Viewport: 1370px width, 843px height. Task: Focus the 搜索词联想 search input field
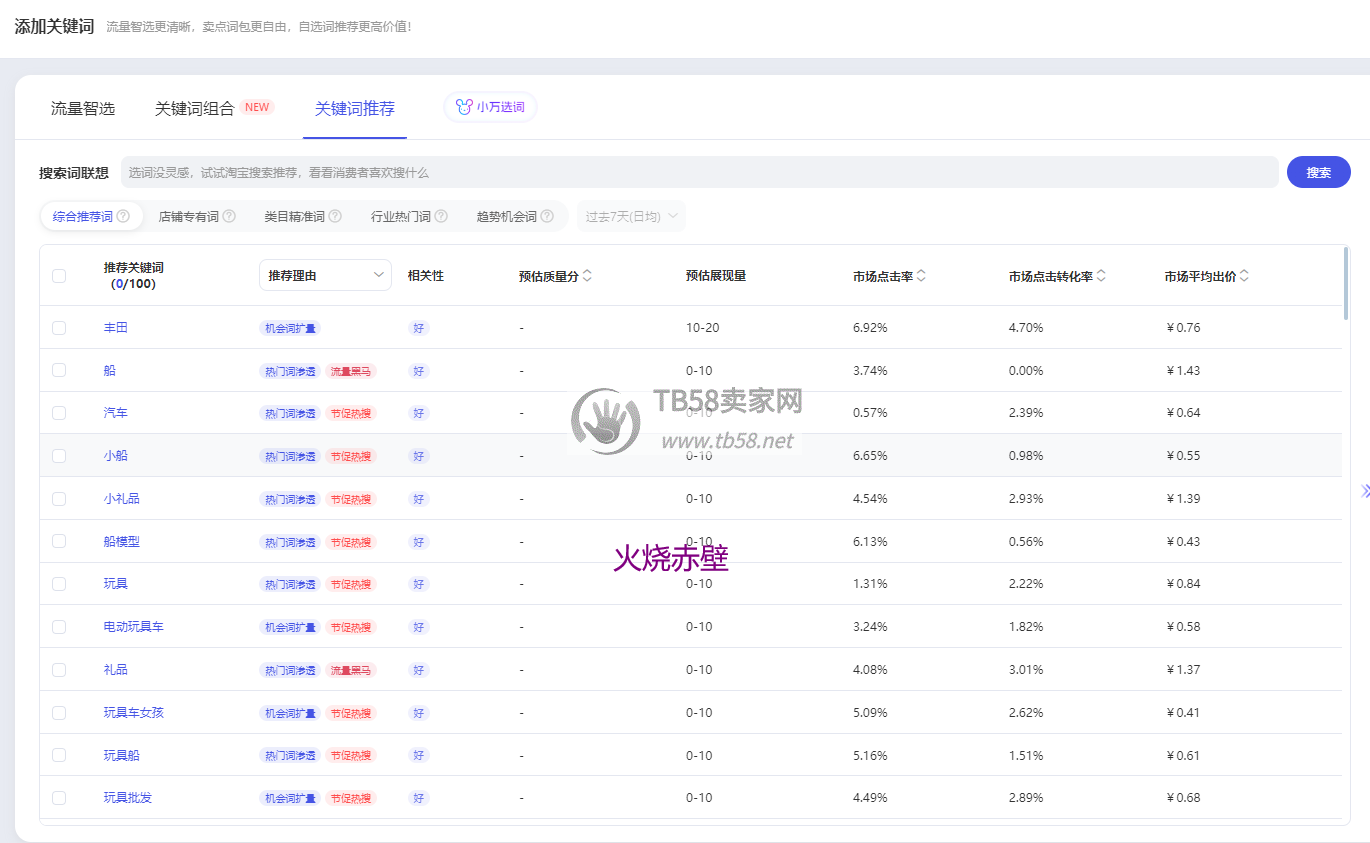700,172
